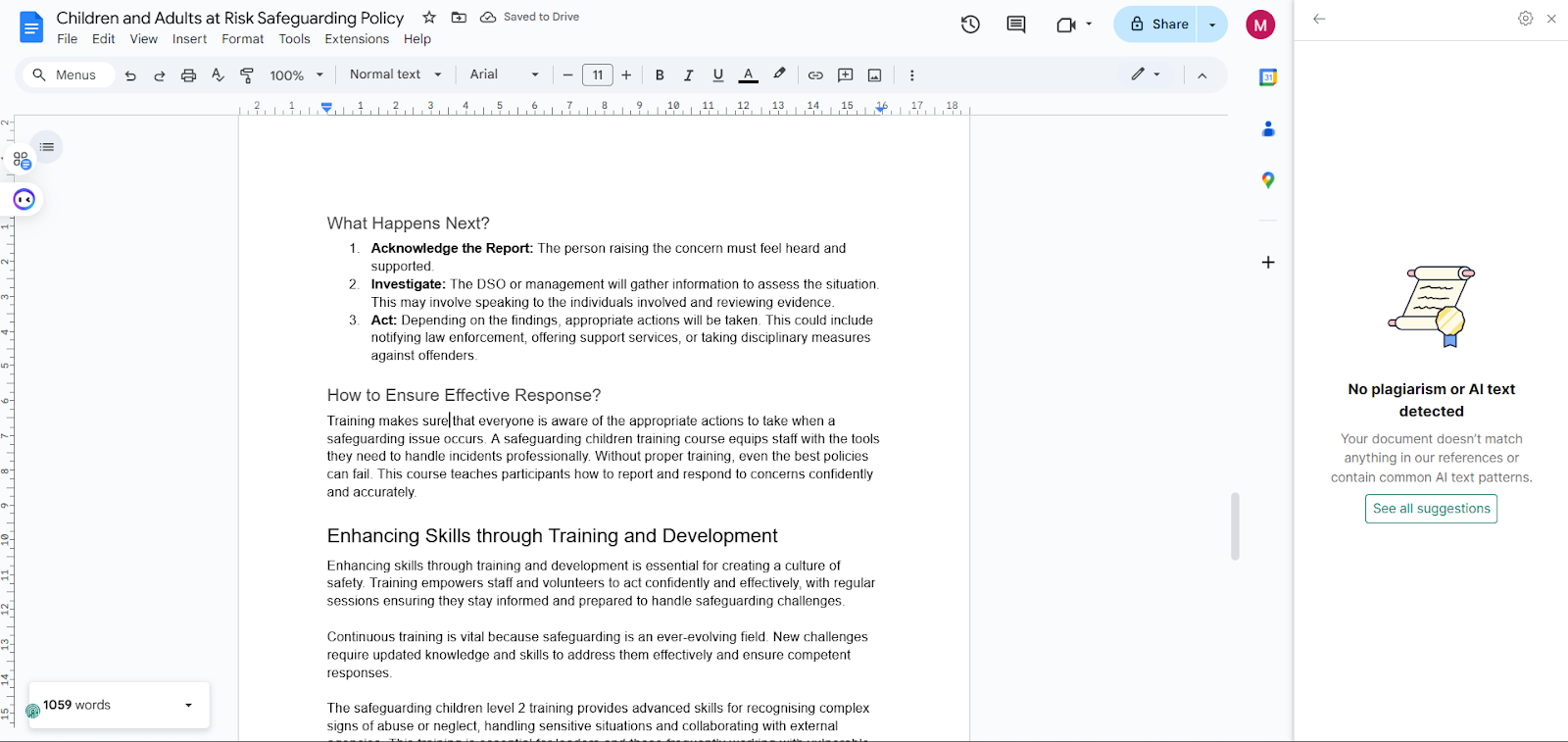Start a video call
Image resolution: width=1568 pixels, height=742 pixels.
pos(1066,25)
